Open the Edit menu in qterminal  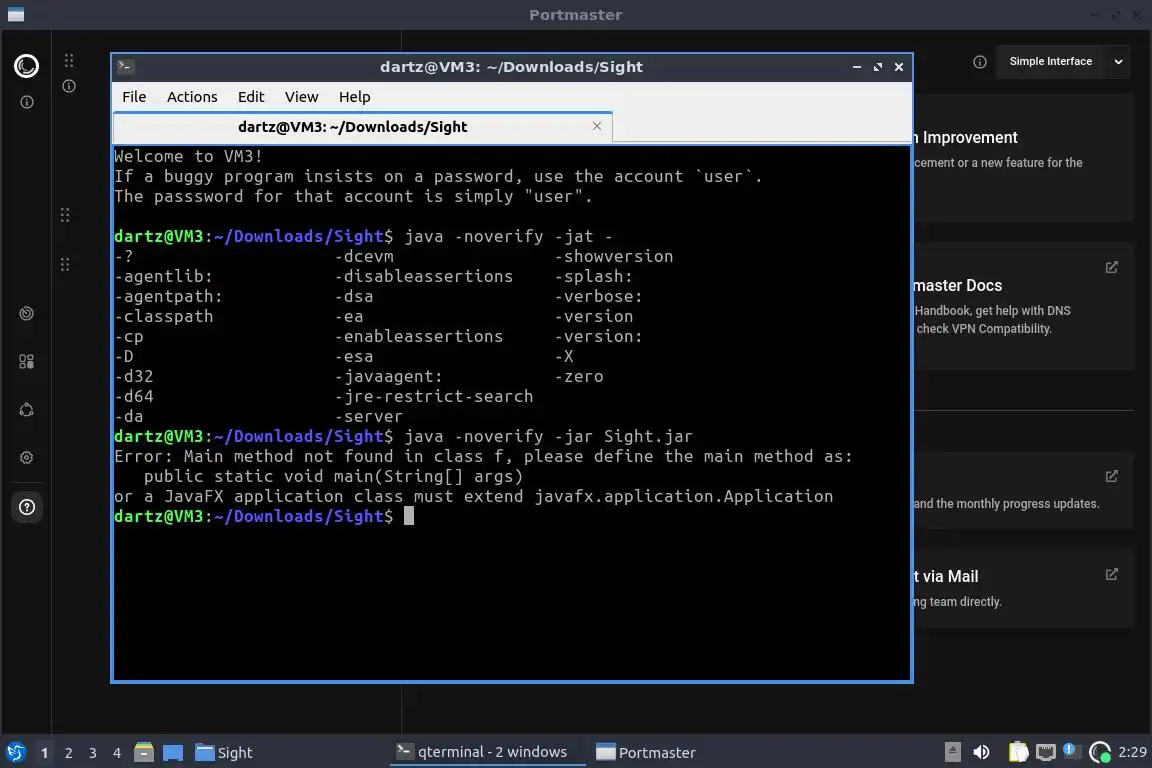point(251,97)
